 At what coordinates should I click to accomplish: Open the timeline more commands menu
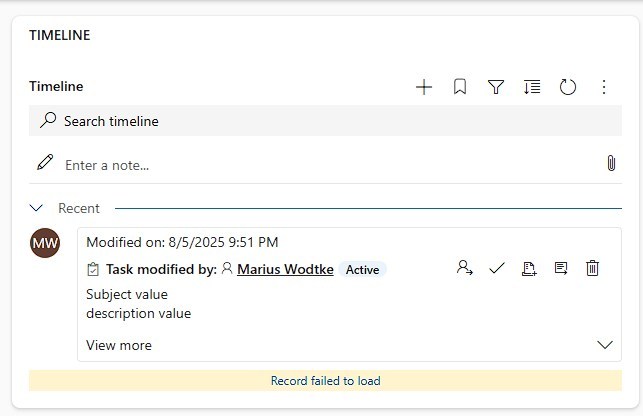click(x=604, y=87)
